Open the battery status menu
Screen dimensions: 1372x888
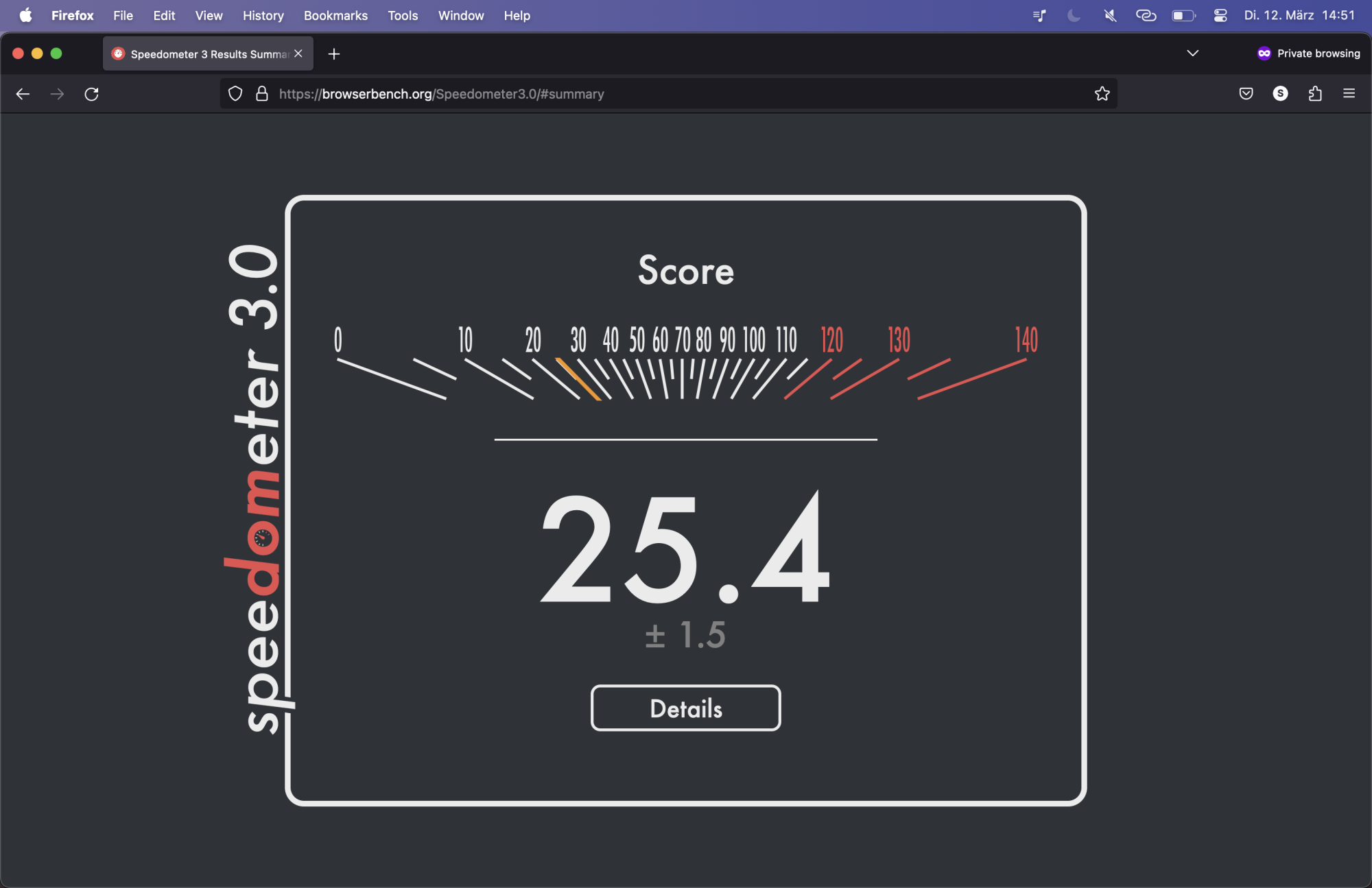[1183, 15]
